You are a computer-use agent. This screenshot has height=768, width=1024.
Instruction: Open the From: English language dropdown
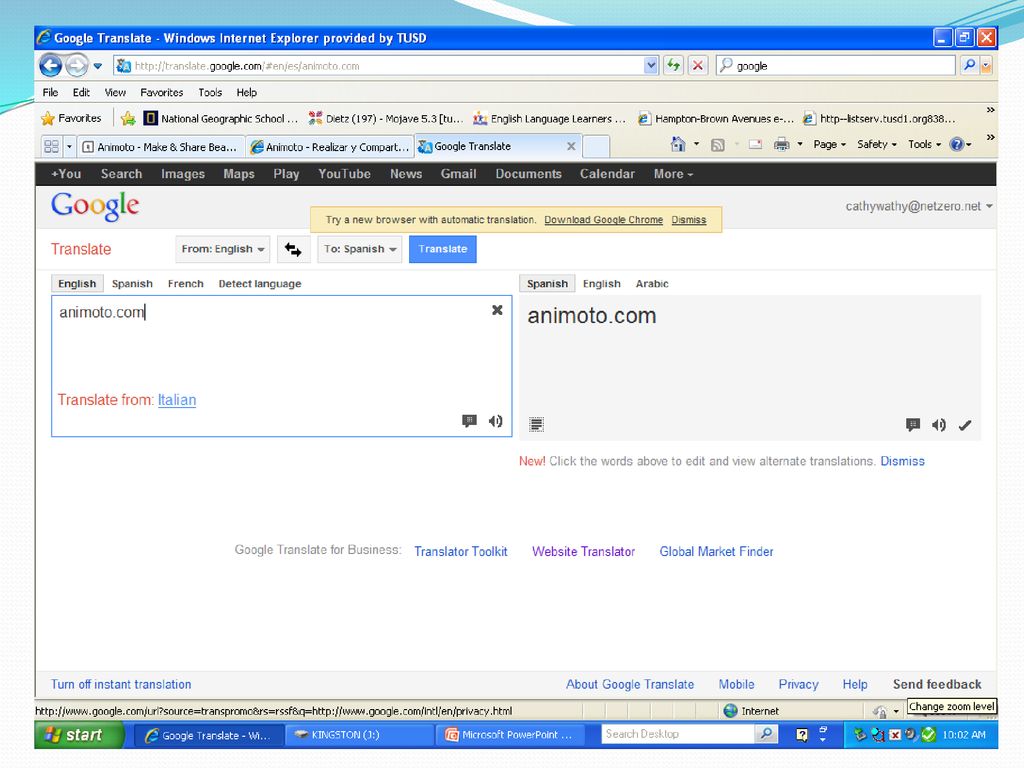[222, 249]
